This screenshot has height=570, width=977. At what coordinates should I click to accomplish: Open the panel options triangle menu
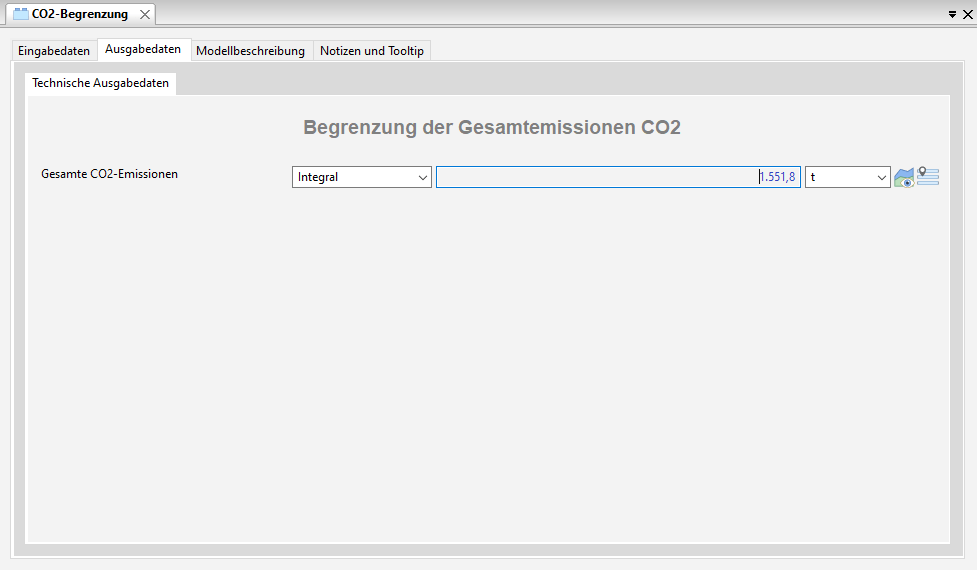click(x=952, y=15)
